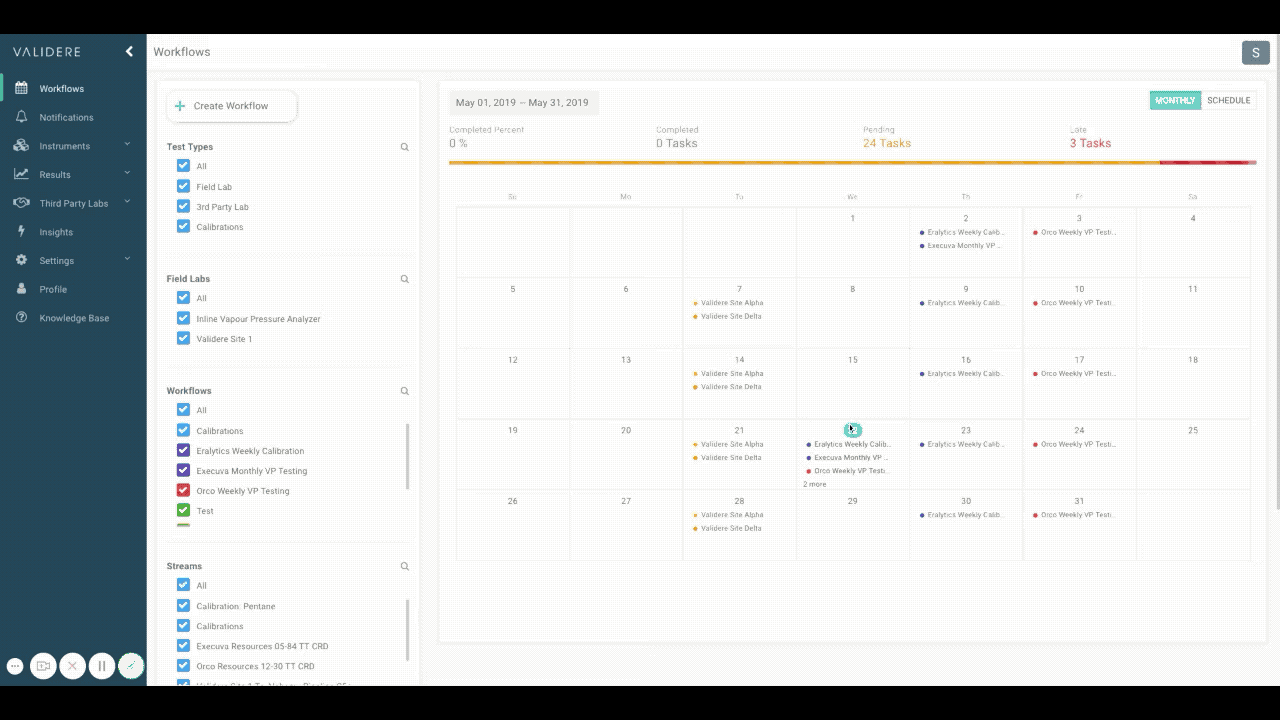Click the Create Workflow button
Screen dimensions: 1280x720
tap(232, 106)
